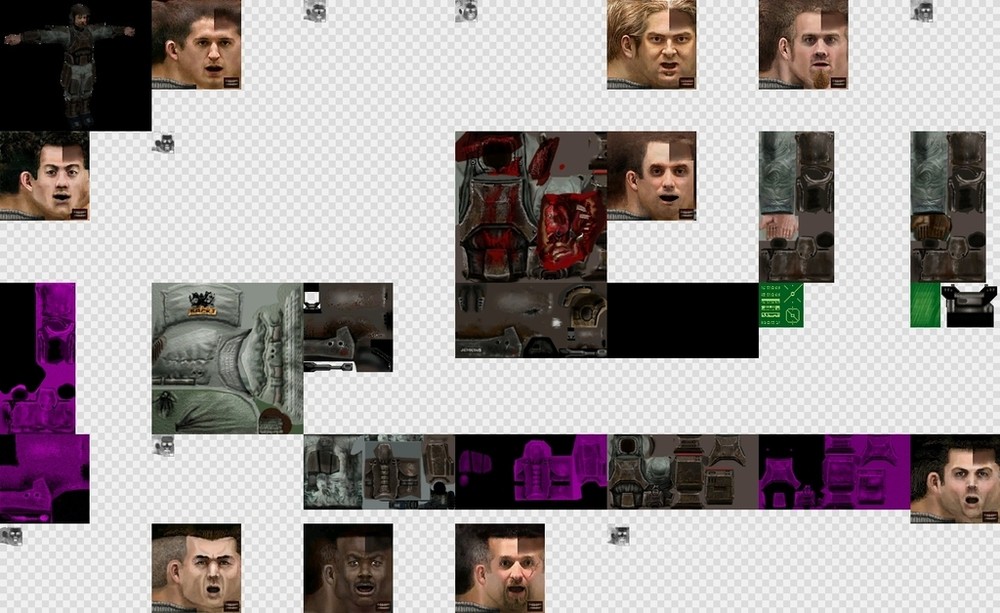Open the camouflage backpack gear texture

tap(379, 471)
